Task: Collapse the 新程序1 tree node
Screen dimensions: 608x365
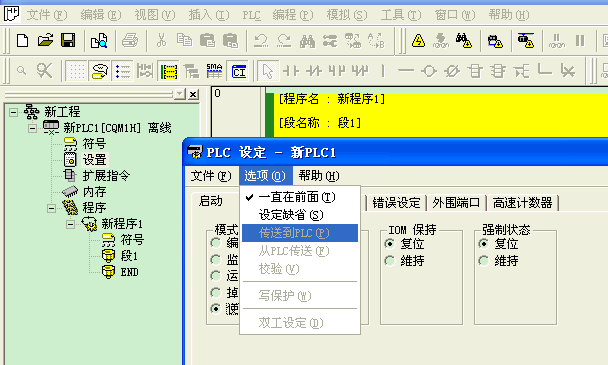Action: 70,224
